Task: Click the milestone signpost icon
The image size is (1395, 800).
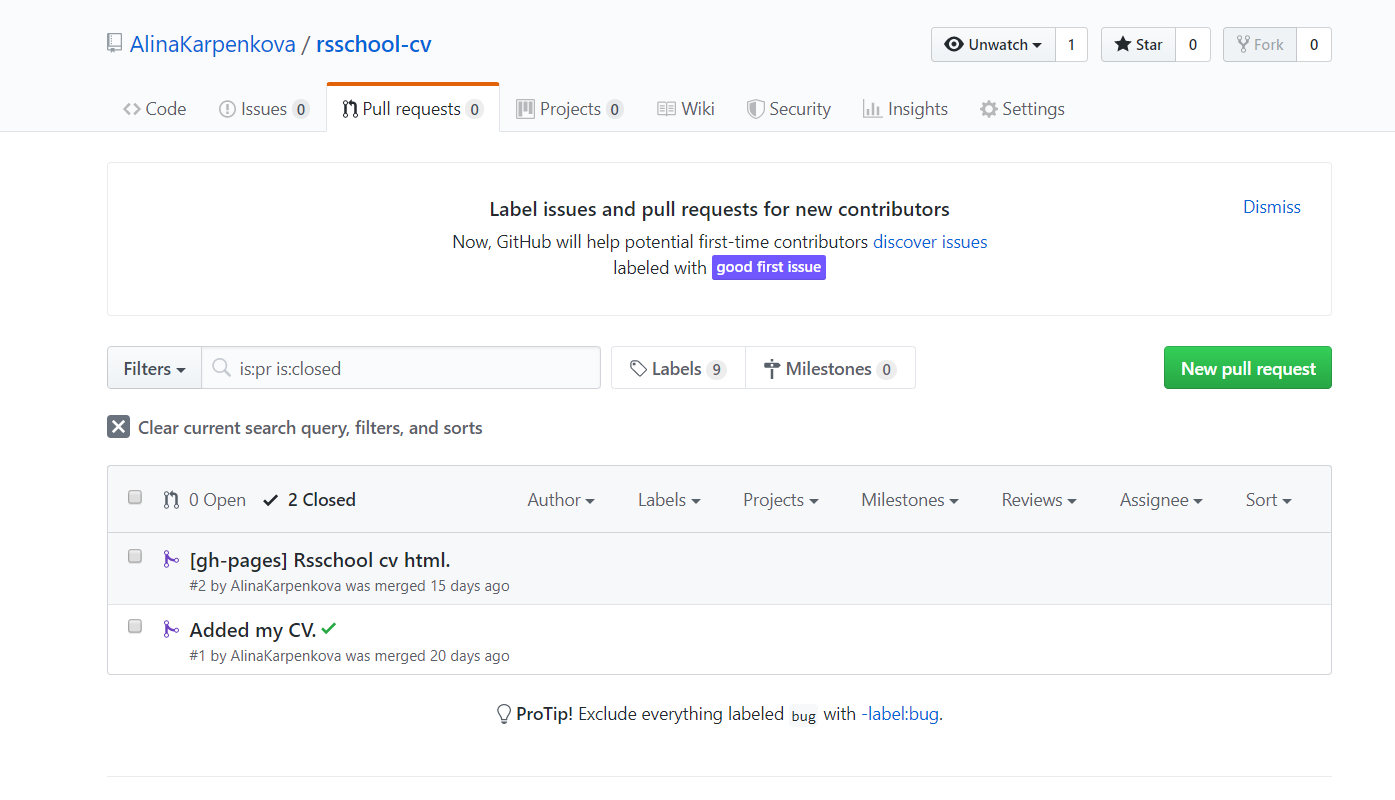Action: pyautogui.click(x=772, y=368)
